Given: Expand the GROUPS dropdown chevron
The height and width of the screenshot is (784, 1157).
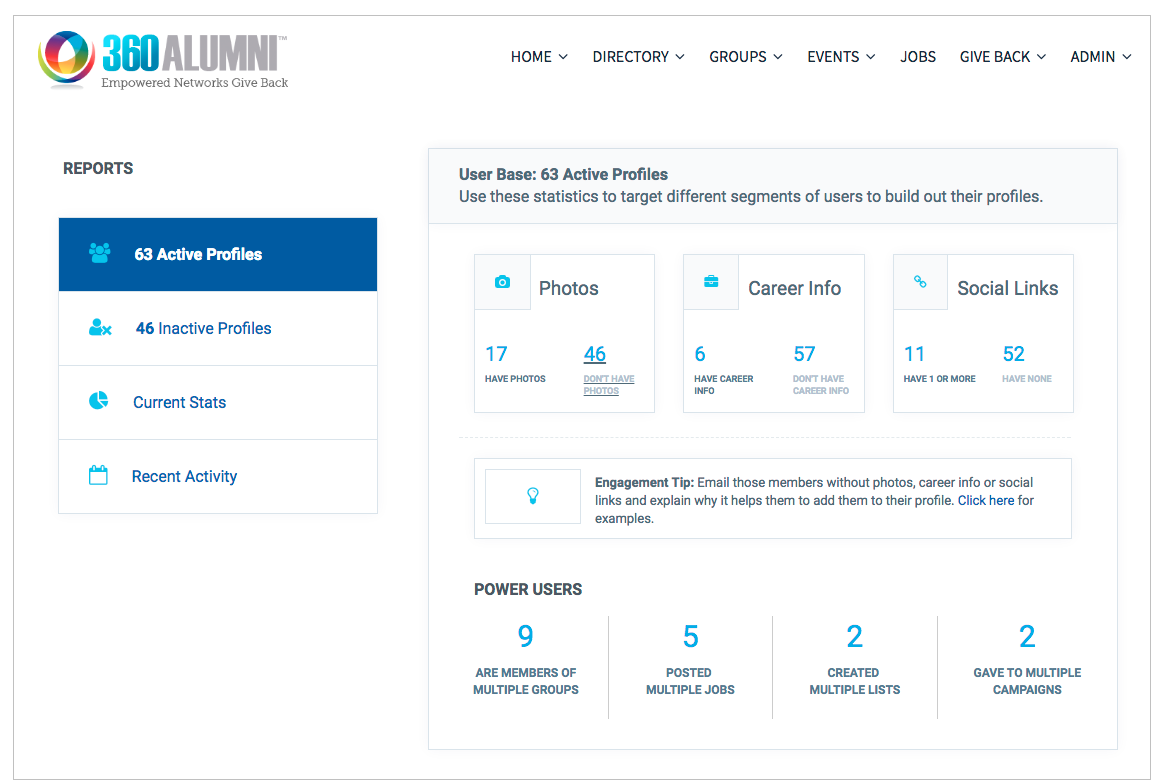Looking at the screenshot, I should point(778,57).
